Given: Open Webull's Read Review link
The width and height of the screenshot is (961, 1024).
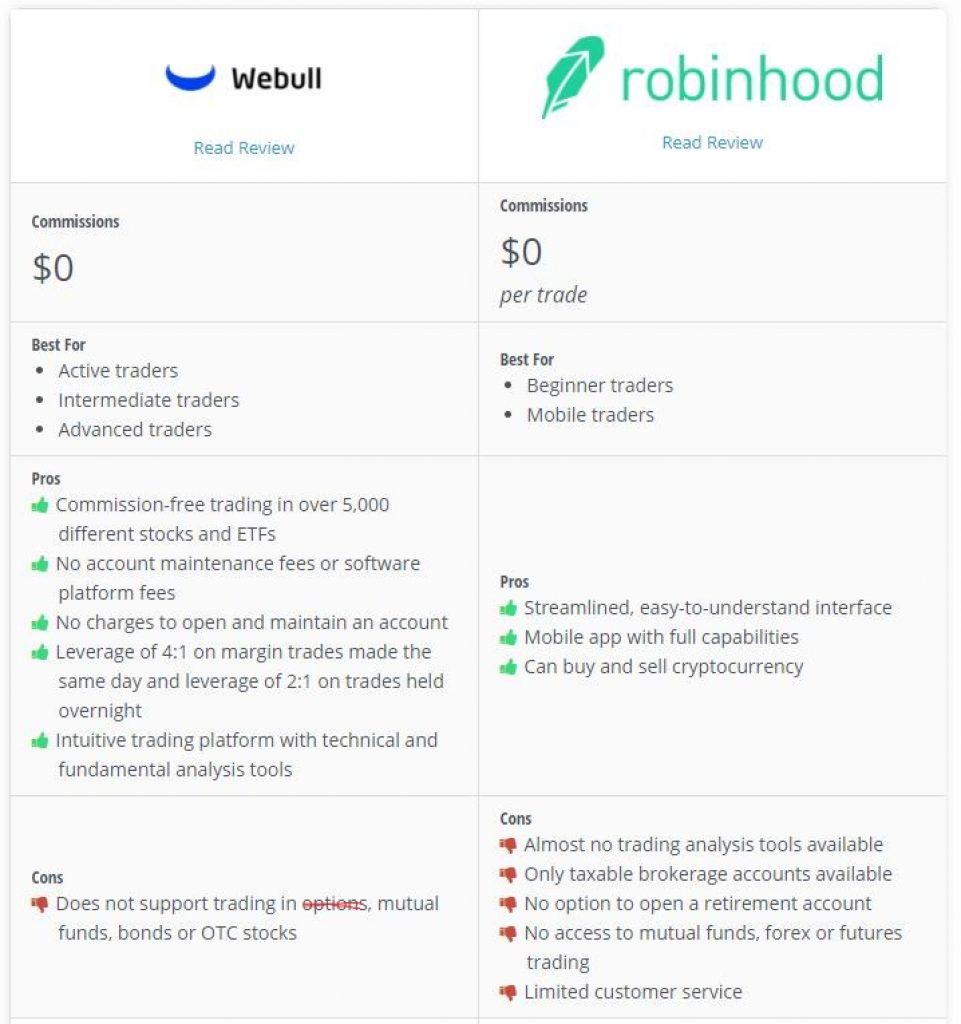Looking at the screenshot, I should coord(244,148).
